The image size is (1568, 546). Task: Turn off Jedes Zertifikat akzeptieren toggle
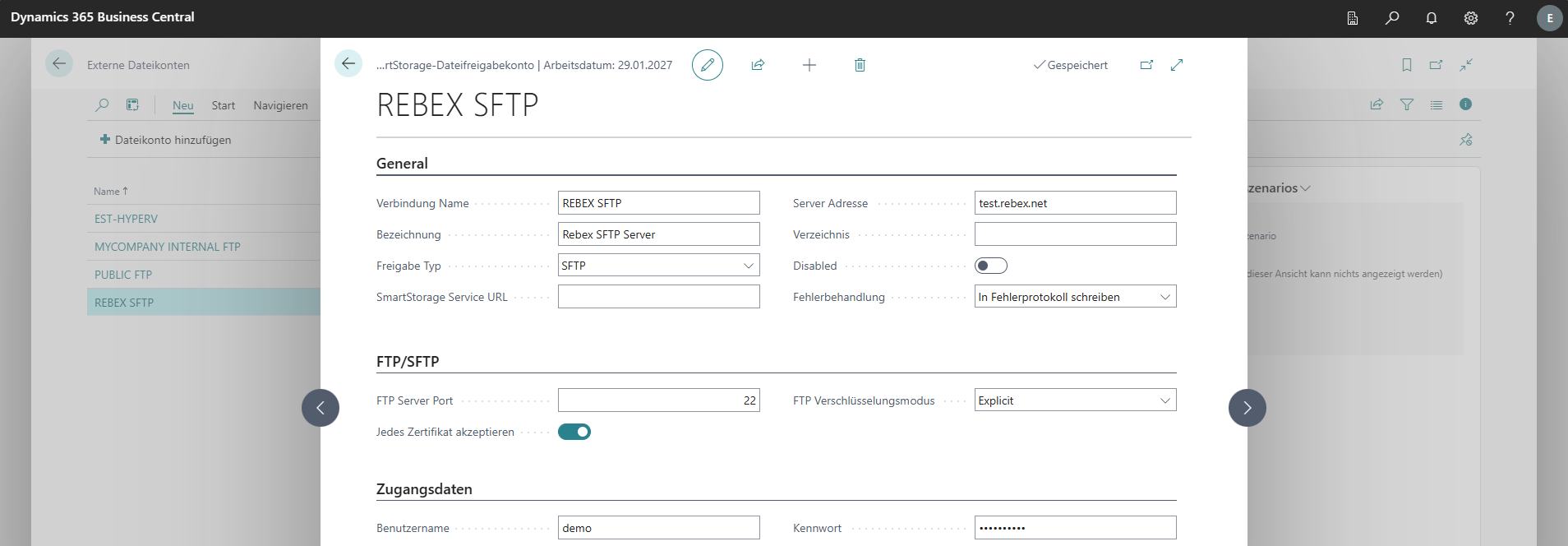[574, 432]
